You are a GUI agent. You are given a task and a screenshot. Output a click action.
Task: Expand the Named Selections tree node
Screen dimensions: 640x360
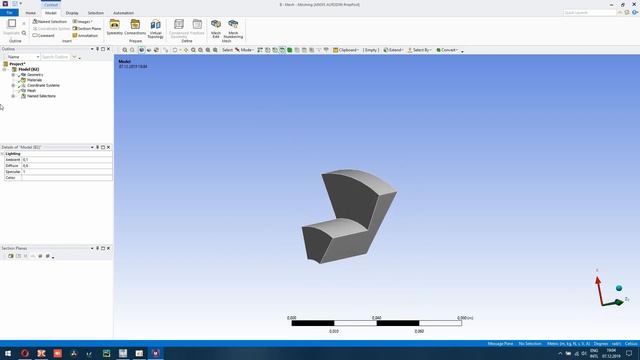pyautogui.click(x=13, y=96)
